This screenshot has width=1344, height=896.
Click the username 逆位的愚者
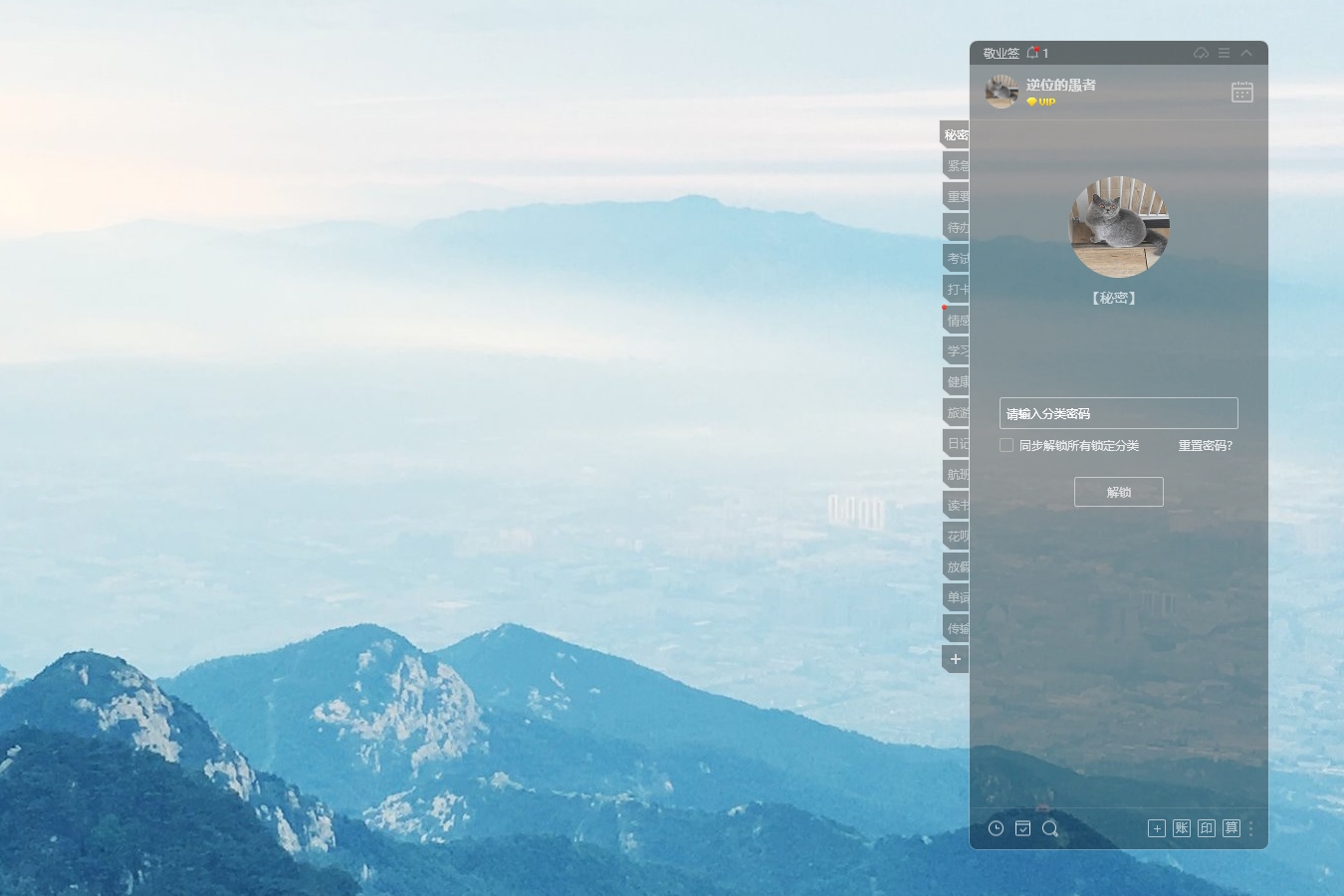[x=1061, y=85]
